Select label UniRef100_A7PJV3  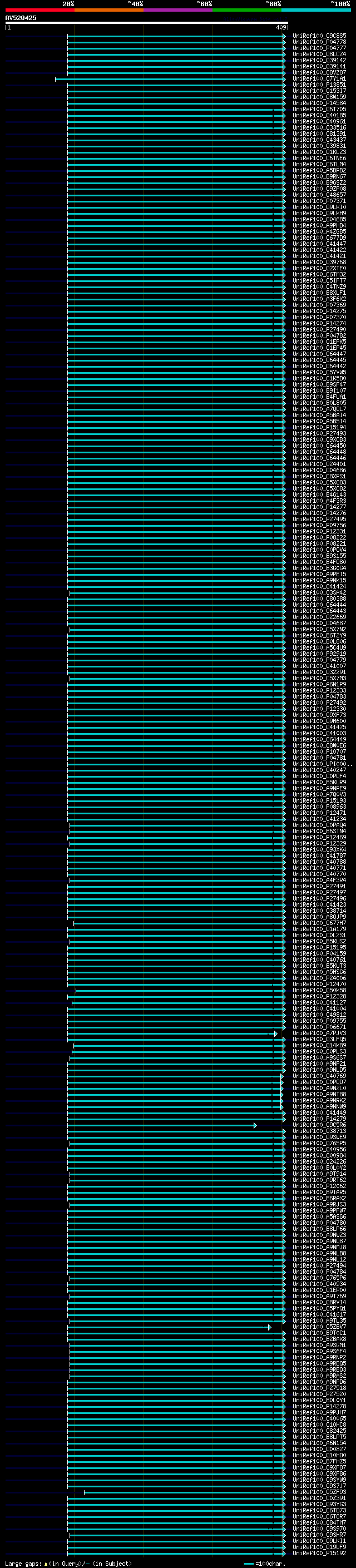click(319, 1033)
